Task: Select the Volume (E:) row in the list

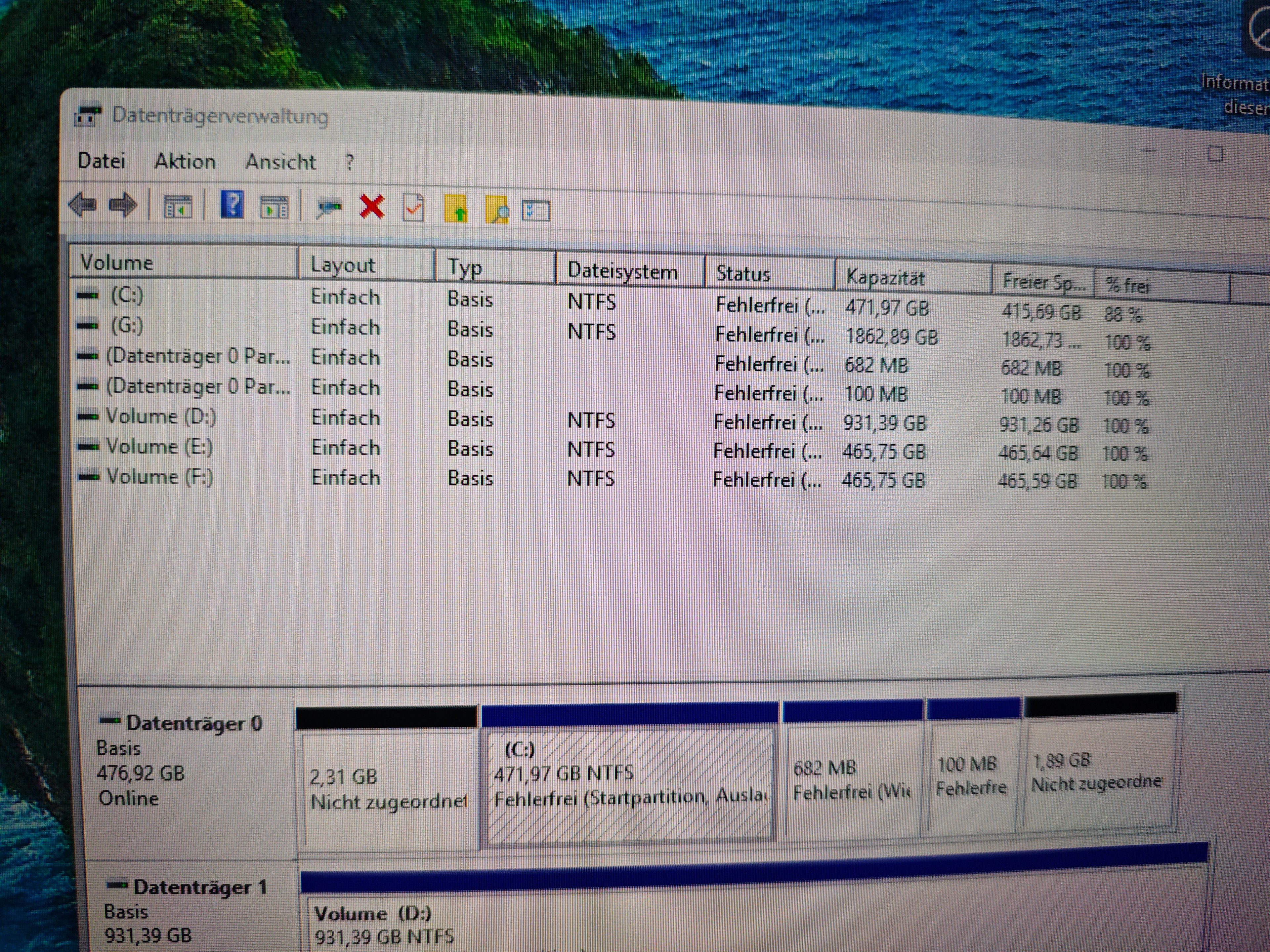Action: 160,447
